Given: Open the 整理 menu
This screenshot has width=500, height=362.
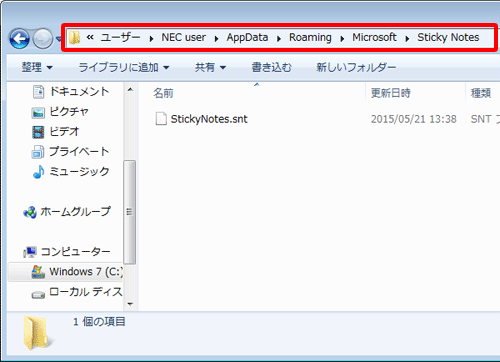Looking at the screenshot, I should pos(37,68).
